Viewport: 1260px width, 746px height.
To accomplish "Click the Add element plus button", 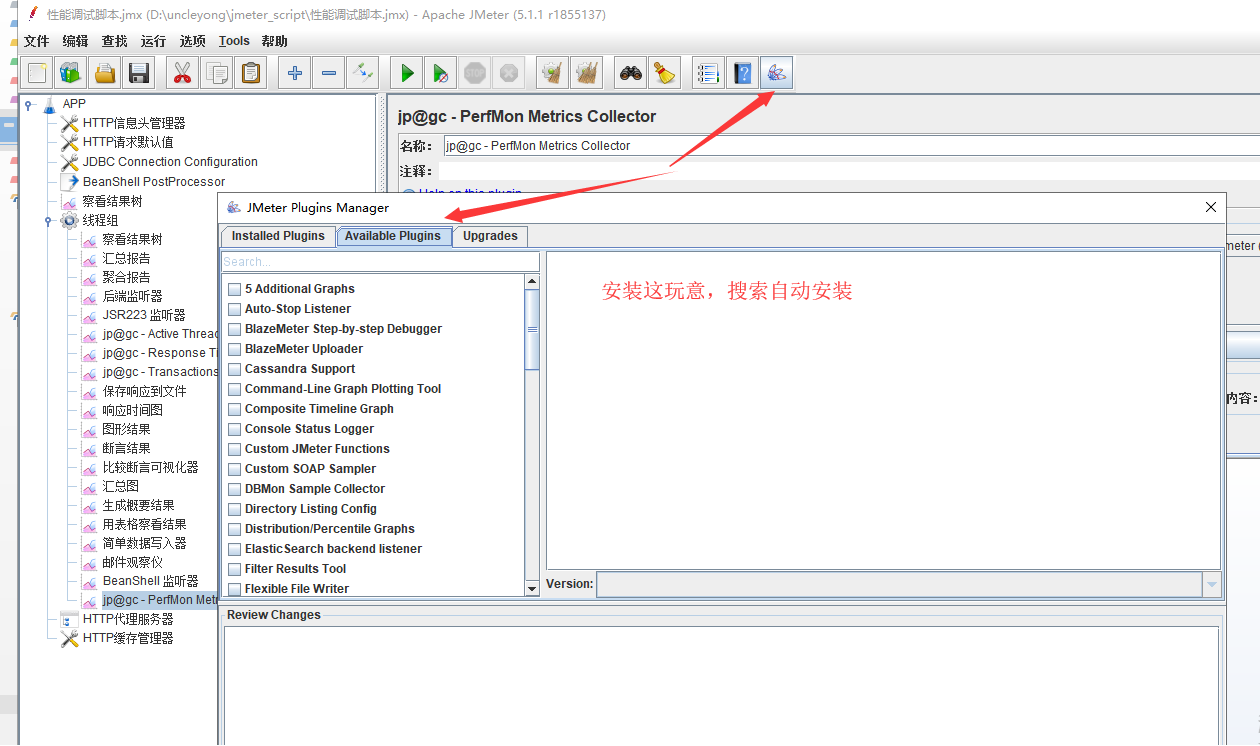I will [293, 72].
